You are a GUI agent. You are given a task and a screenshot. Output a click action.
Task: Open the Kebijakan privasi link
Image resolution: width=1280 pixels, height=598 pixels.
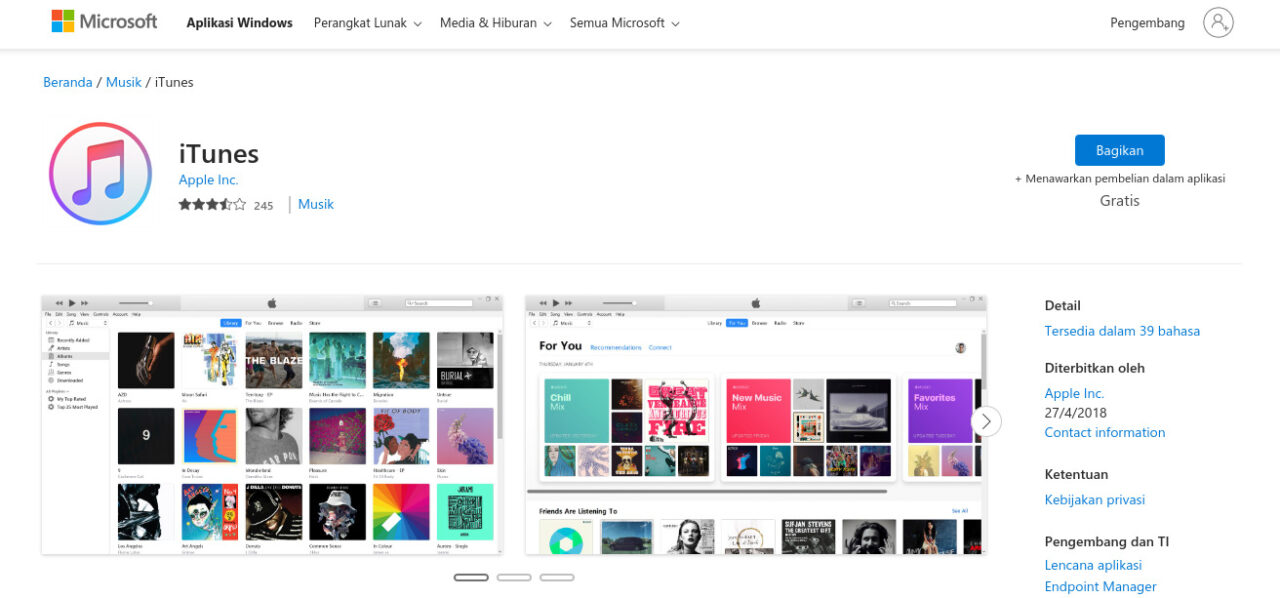[1094, 500]
